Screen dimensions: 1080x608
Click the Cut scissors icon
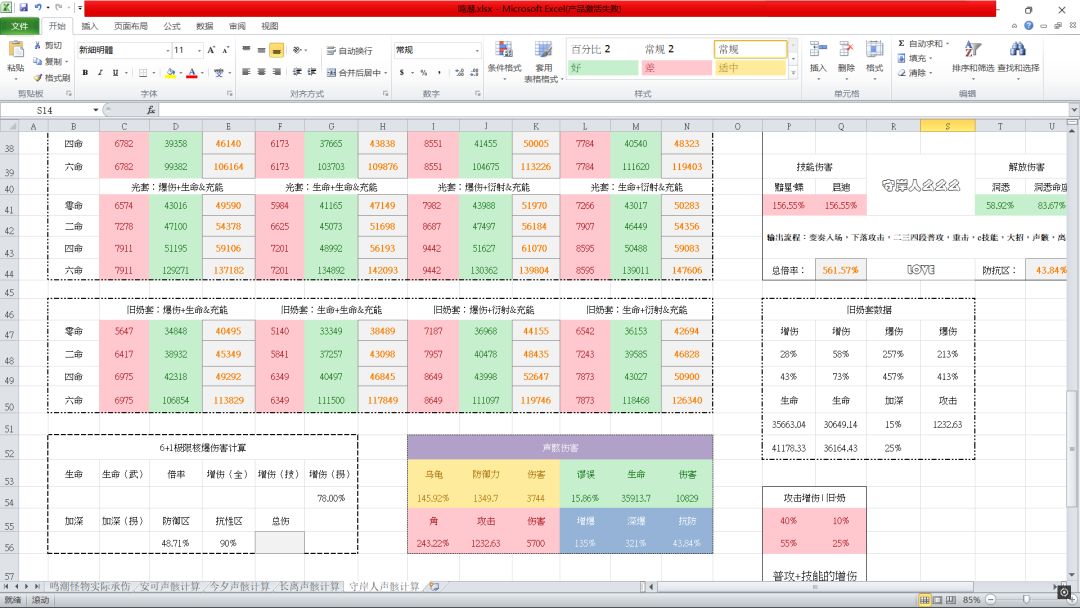click(x=37, y=45)
